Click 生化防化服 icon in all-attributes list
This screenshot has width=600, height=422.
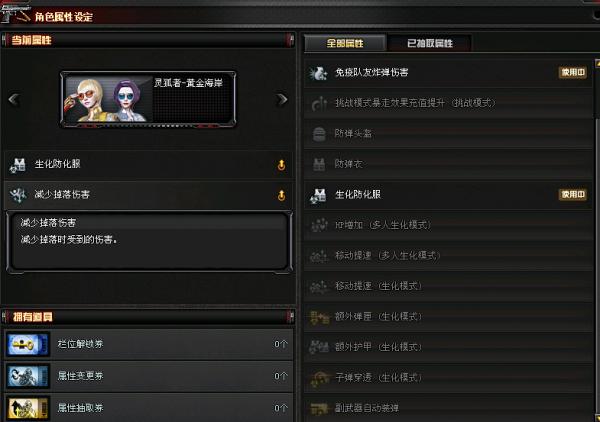tap(319, 195)
